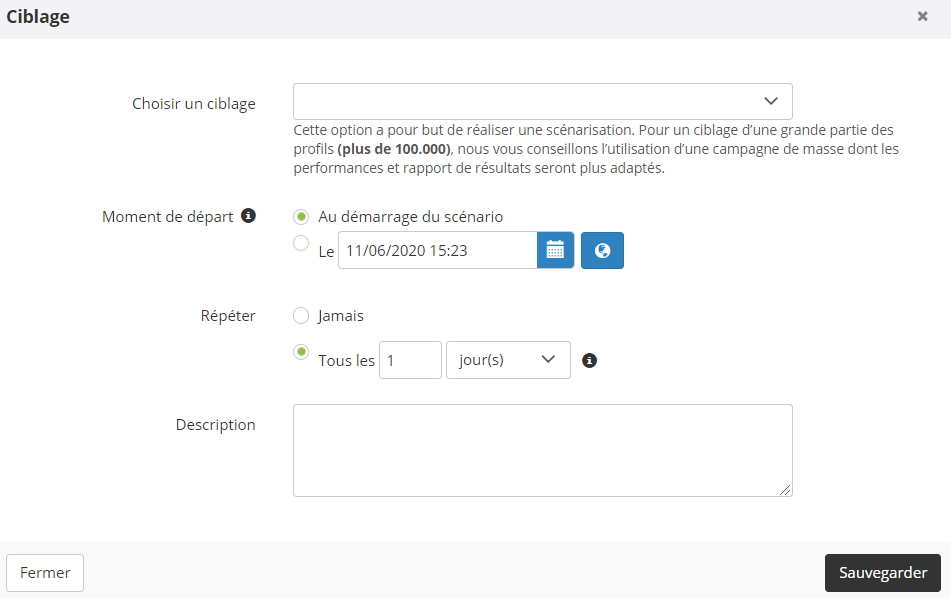Open the calendar date picker icon

(555, 250)
